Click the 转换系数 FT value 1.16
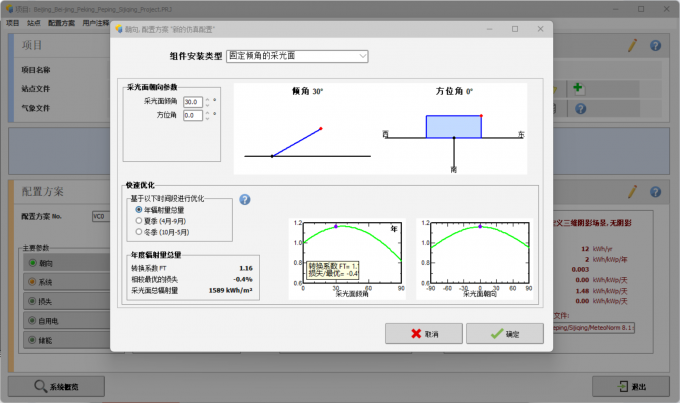Viewport: 680px width, 403px height. [x=246, y=268]
